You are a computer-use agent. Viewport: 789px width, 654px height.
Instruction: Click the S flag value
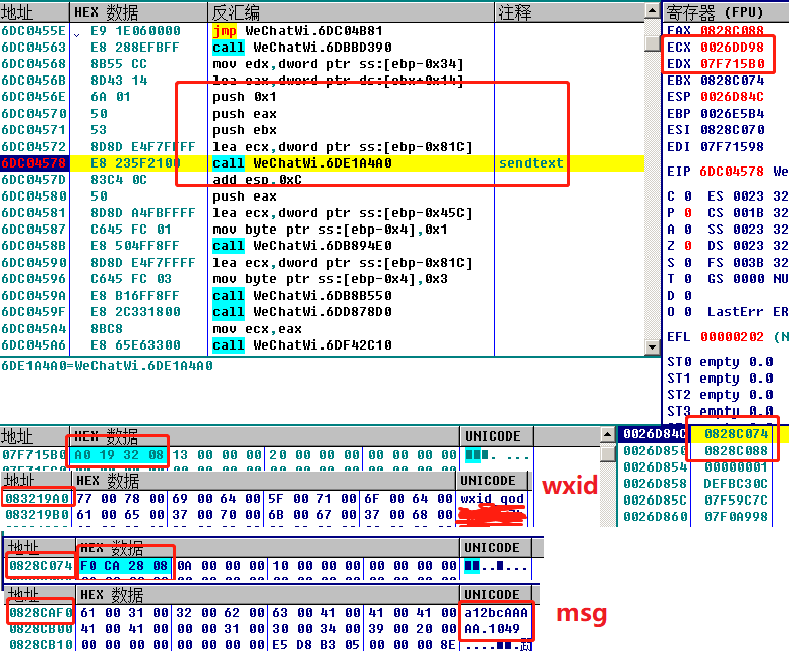[688, 263]
